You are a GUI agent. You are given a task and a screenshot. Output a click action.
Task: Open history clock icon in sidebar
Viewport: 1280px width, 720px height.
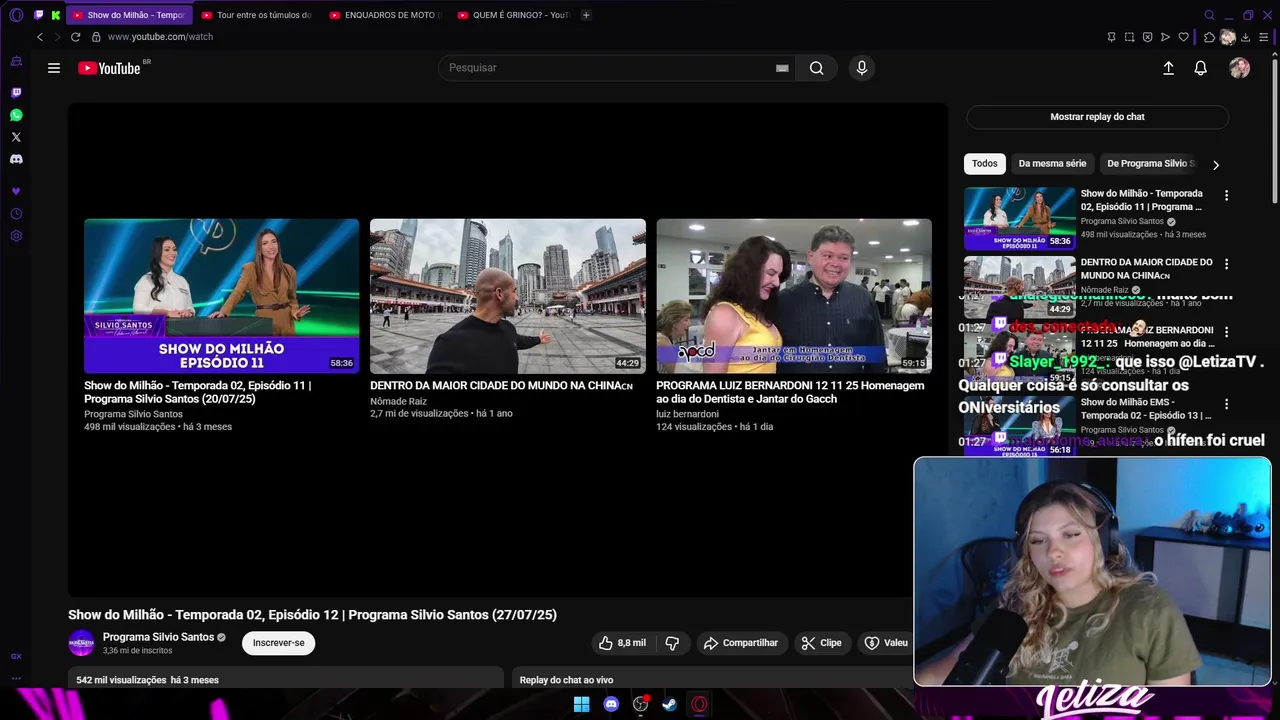click(16, 214)
